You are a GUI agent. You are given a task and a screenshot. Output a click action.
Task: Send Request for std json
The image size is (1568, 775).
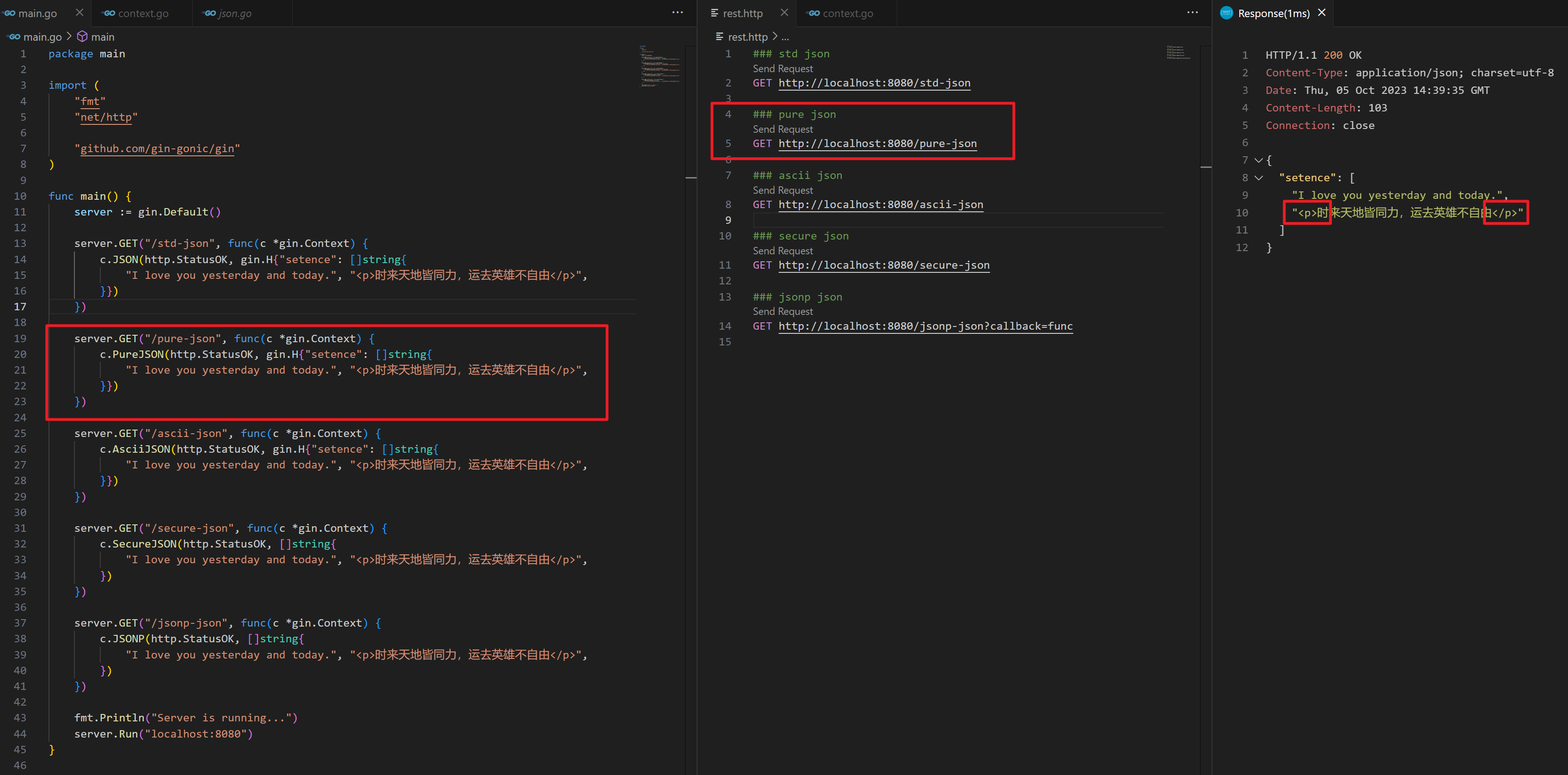point(782,68)
